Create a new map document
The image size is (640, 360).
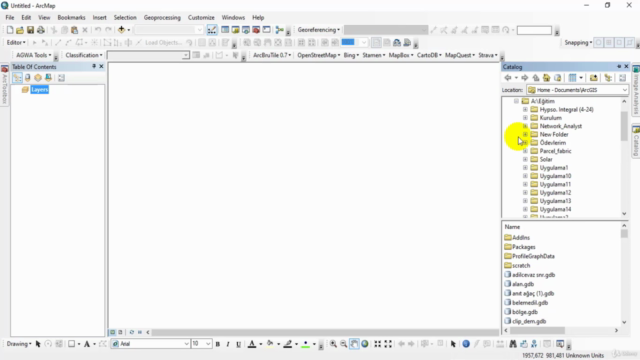(x=10, y=30)
